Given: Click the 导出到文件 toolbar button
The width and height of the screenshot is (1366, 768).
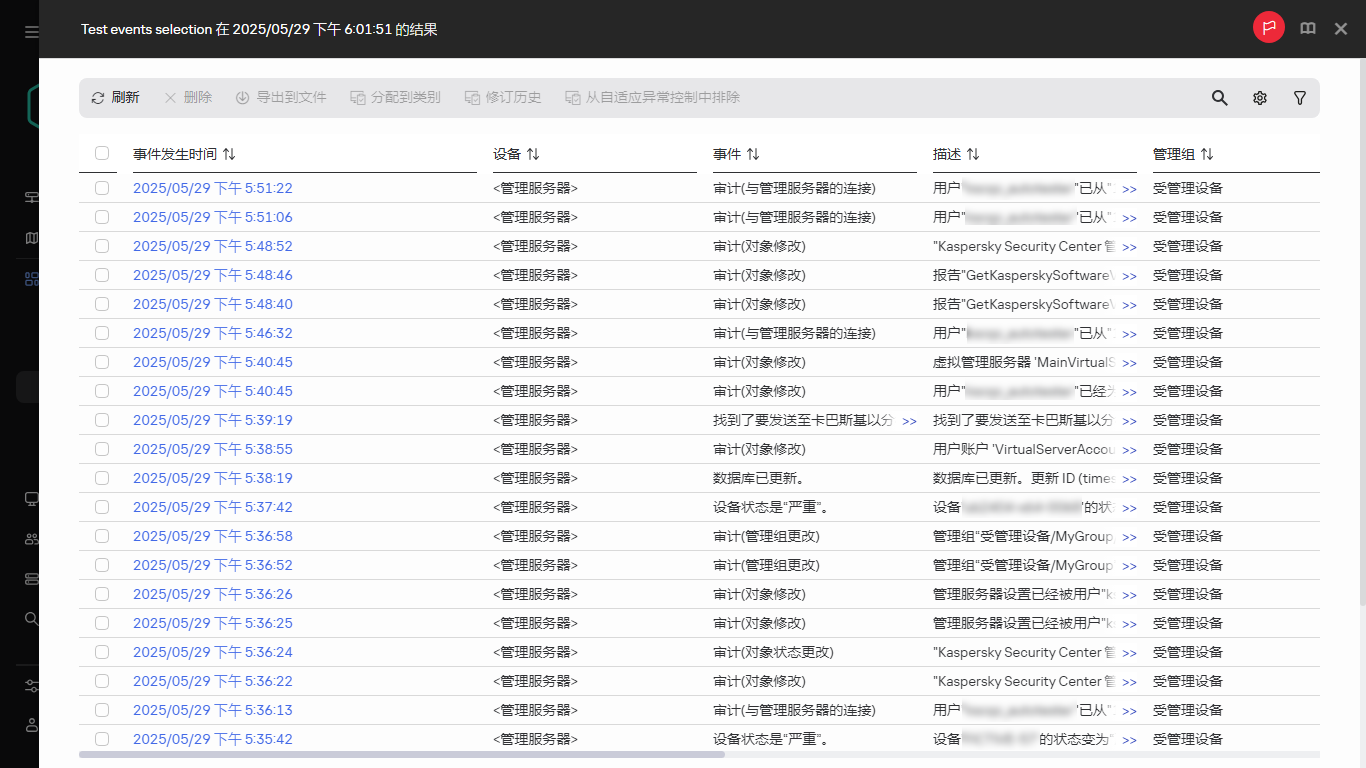Looking at the screenshot, I should [281, 98].
